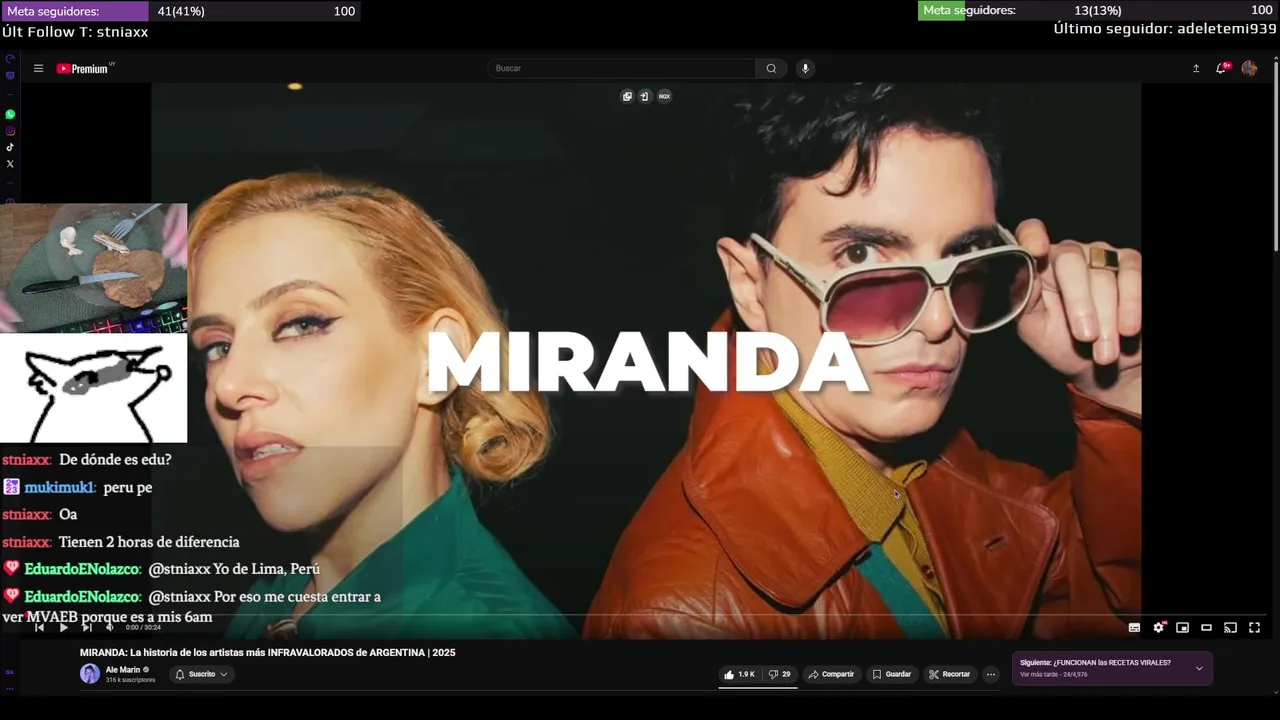Click the video title MIRANDA text

pos(267,652)
